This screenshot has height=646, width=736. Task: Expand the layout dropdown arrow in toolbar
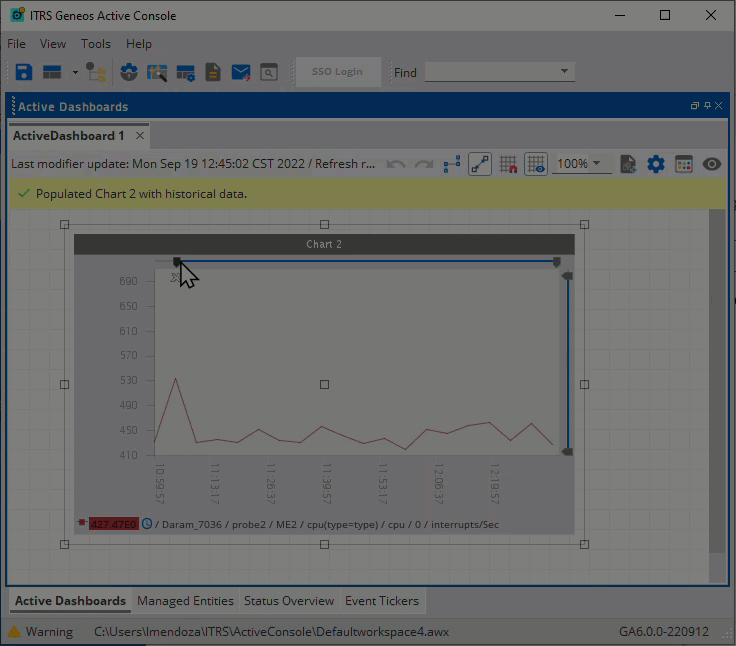point(75,72)
